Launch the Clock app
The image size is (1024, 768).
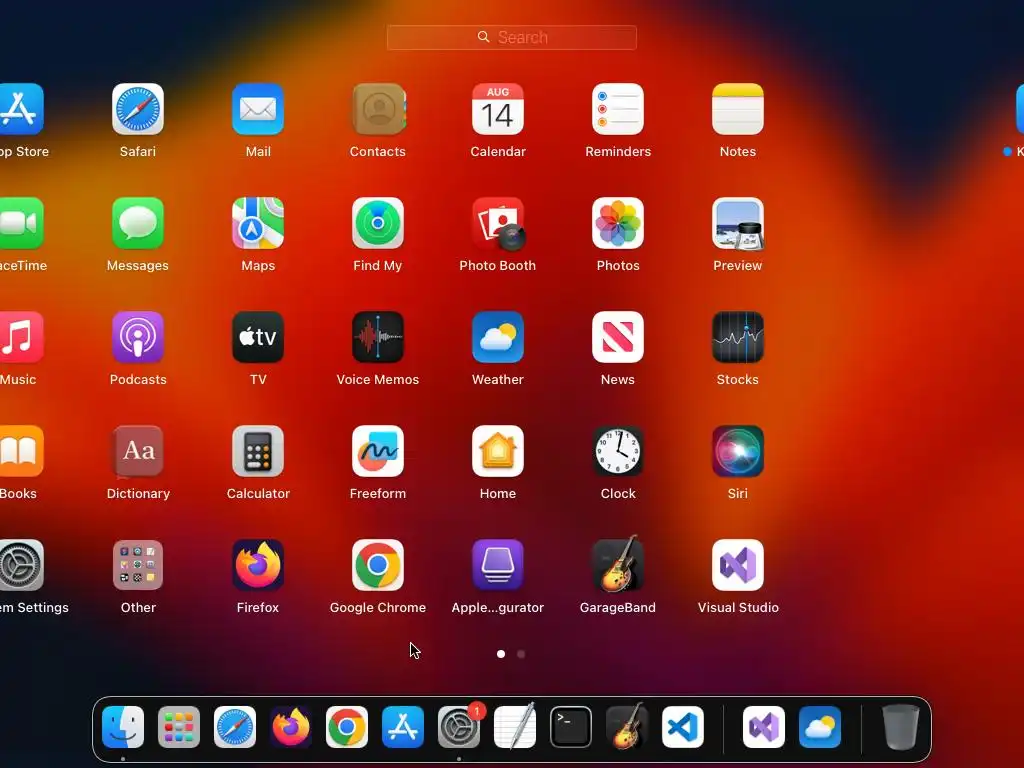pyautogui.click(x=618, y=451)
